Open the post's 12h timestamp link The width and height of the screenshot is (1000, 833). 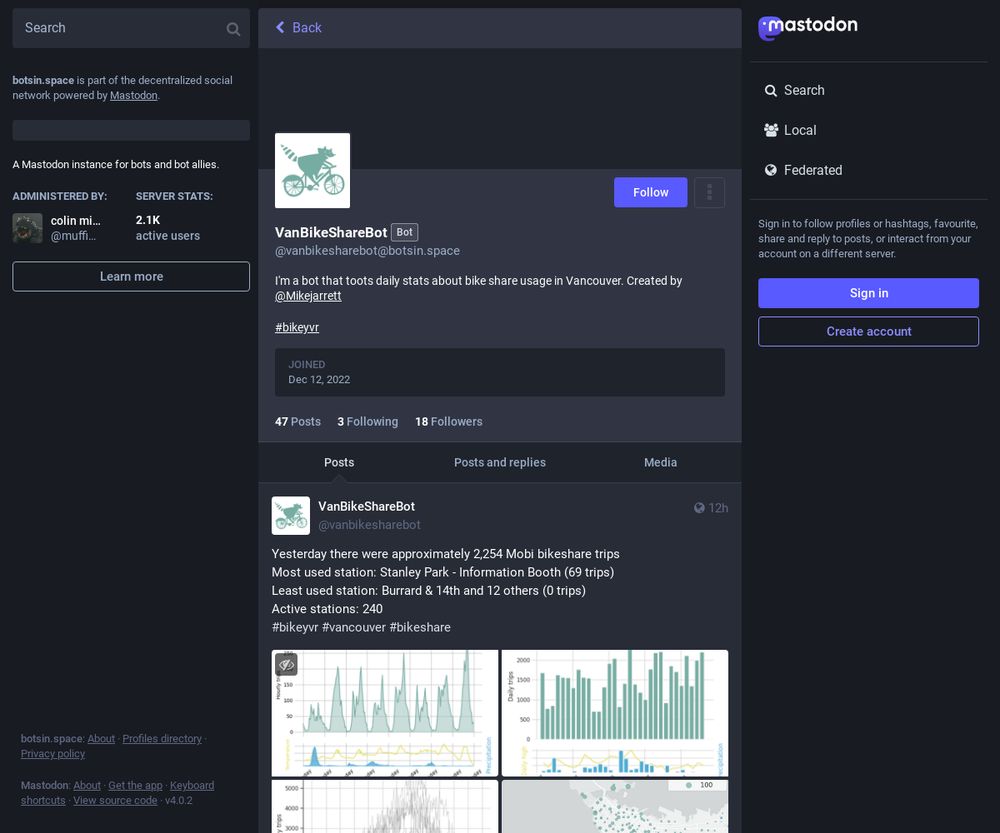point(718,508)
